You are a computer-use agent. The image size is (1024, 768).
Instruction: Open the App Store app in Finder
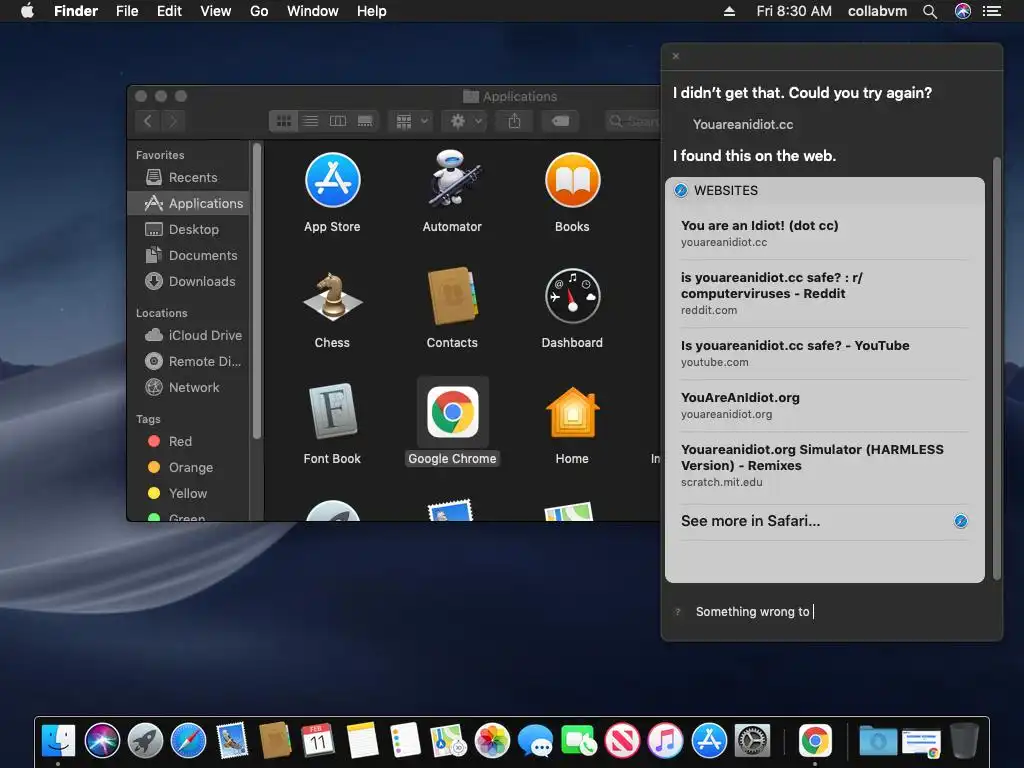coord(332,180)
